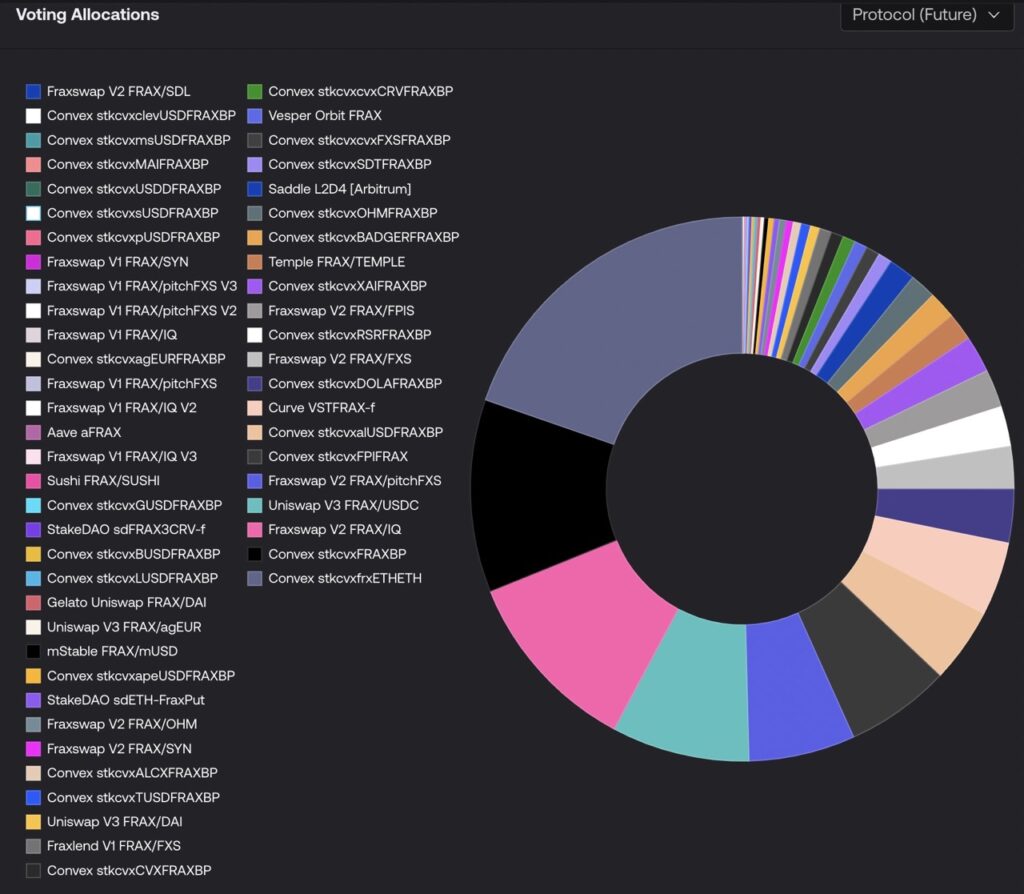Click legend label mStable FRAX/mUSD
Viewport: 1024px width, 894px height.
[x=112, y=652]
